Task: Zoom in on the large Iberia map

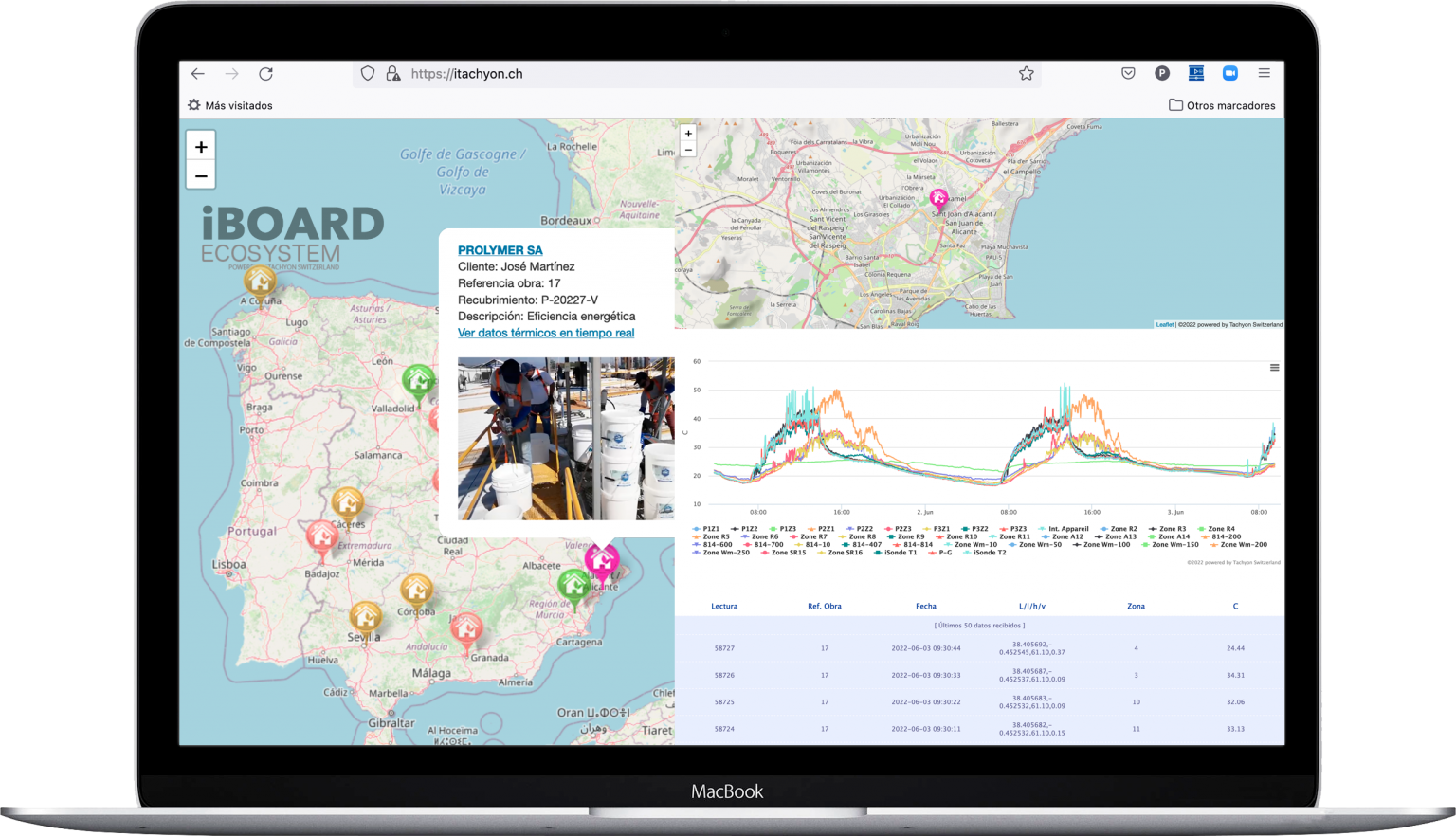Action: [201, 147]
